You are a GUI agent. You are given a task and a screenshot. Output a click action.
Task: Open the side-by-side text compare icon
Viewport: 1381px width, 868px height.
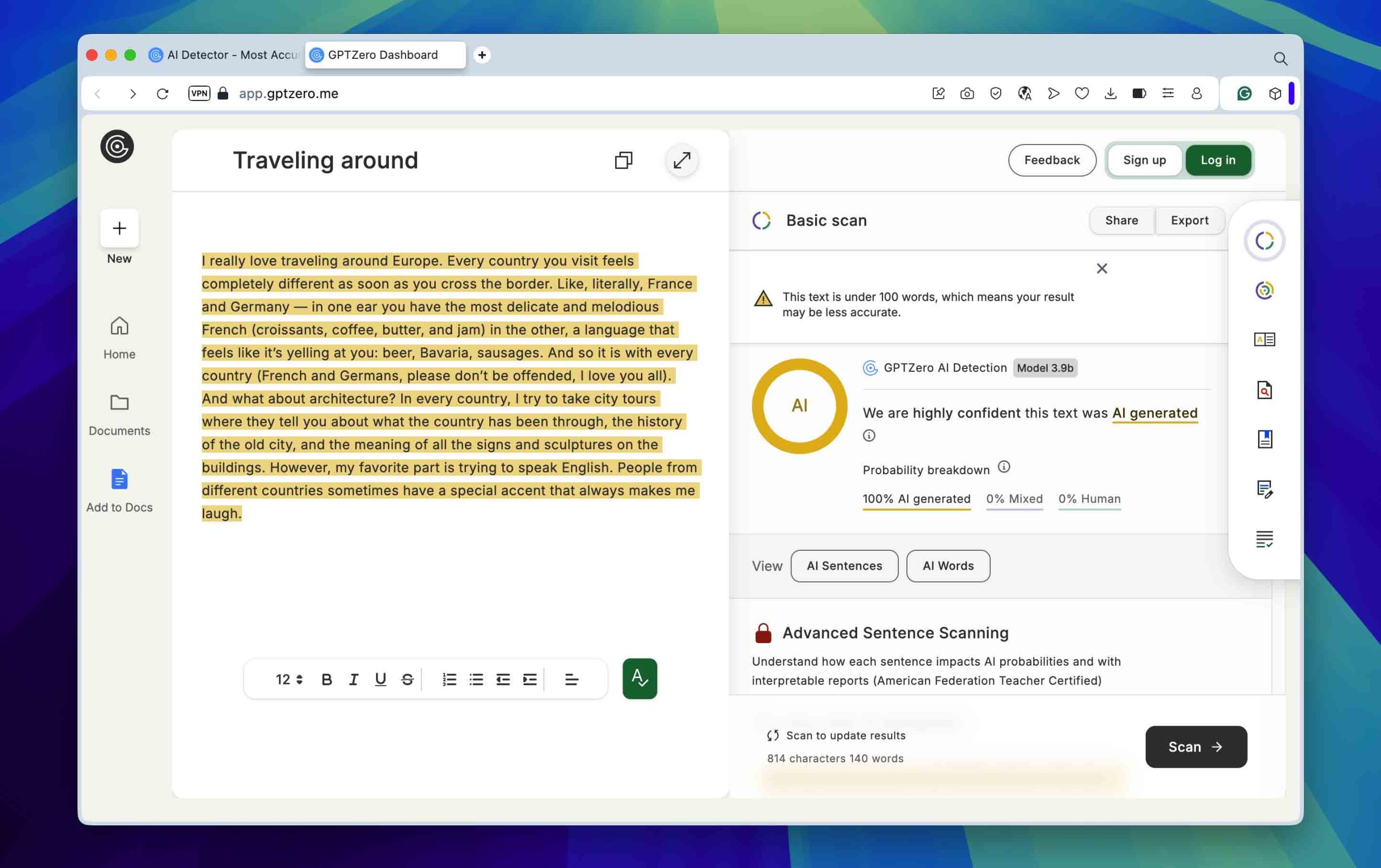tap(1264, 340)
